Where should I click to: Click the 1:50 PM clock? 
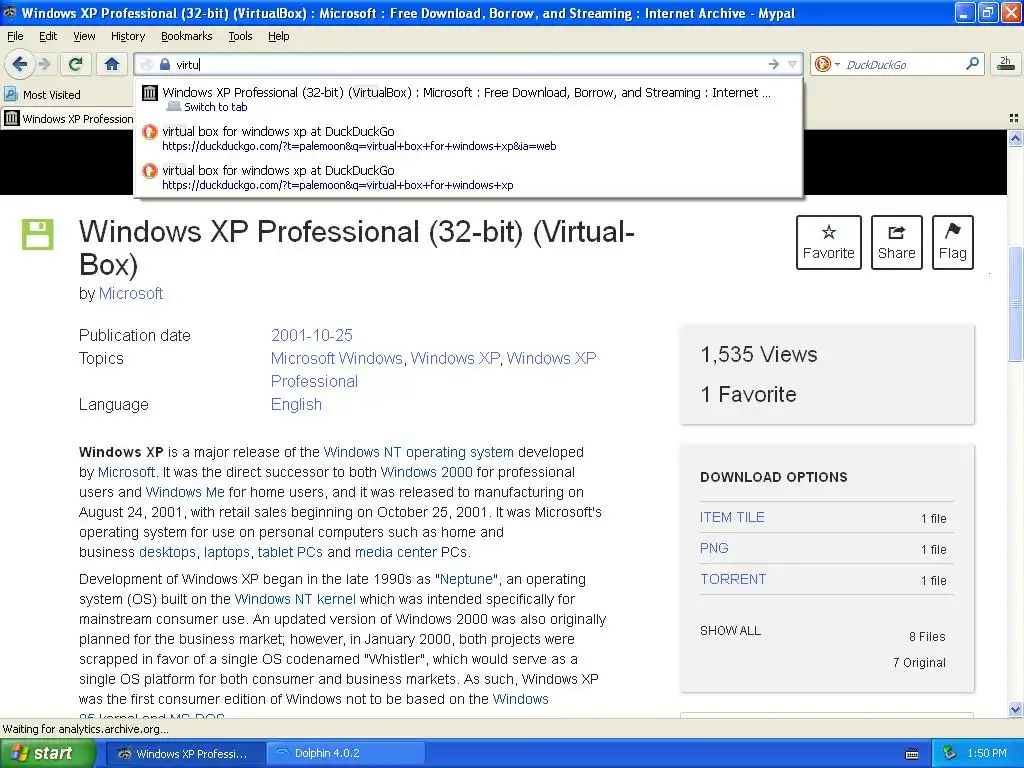pyautogui.click(x=987, y=754)
